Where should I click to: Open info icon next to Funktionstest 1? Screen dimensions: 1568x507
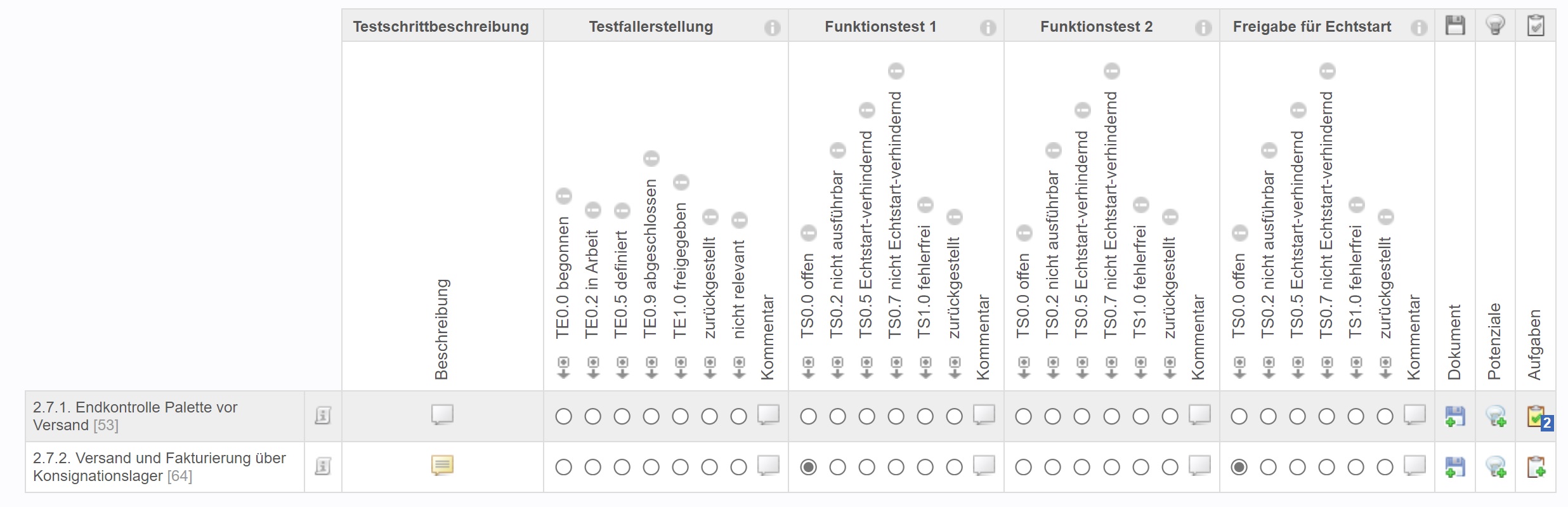click(988, 27)
